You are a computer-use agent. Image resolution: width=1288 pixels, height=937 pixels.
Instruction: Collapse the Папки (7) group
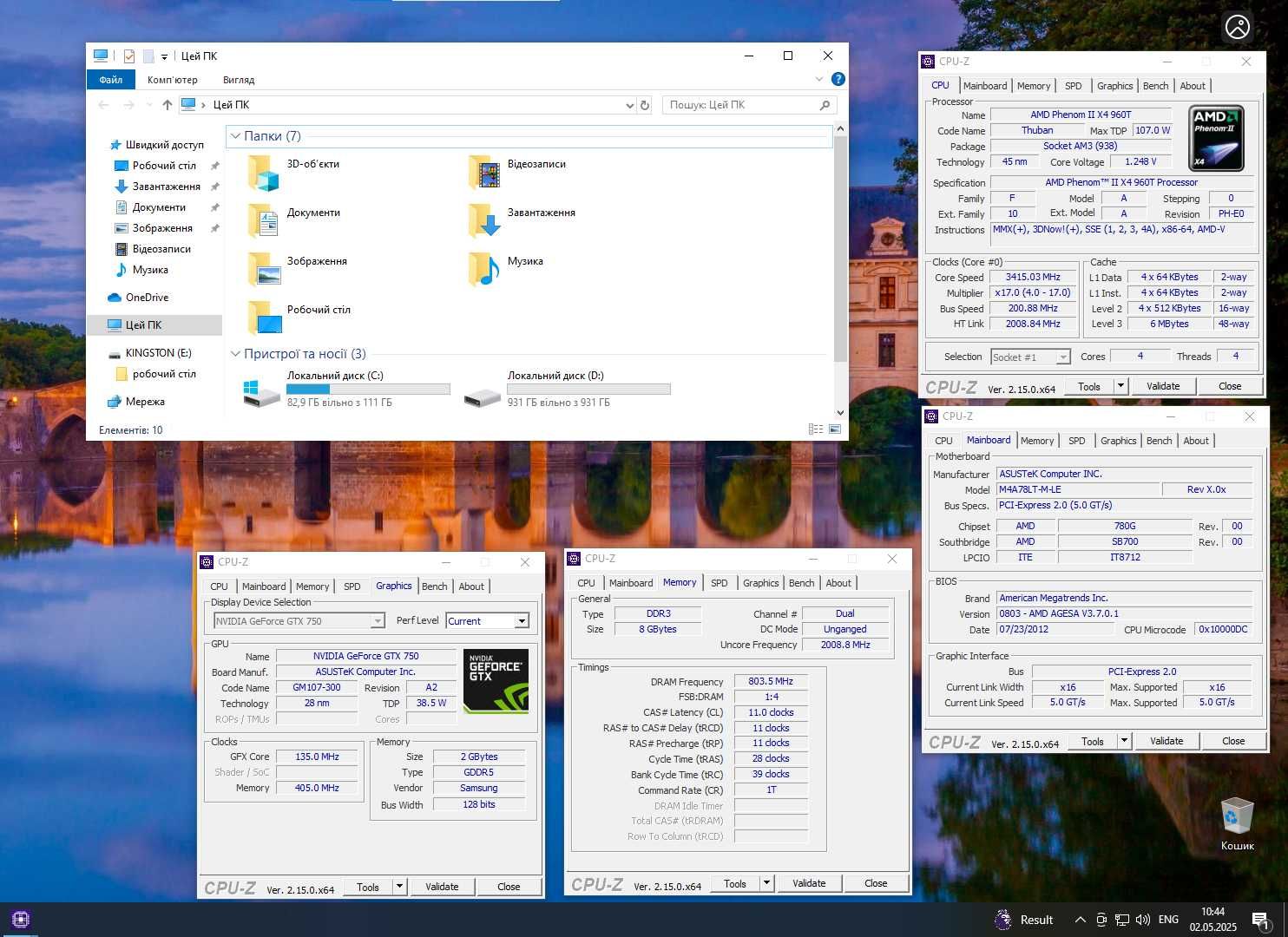(235, 136)
